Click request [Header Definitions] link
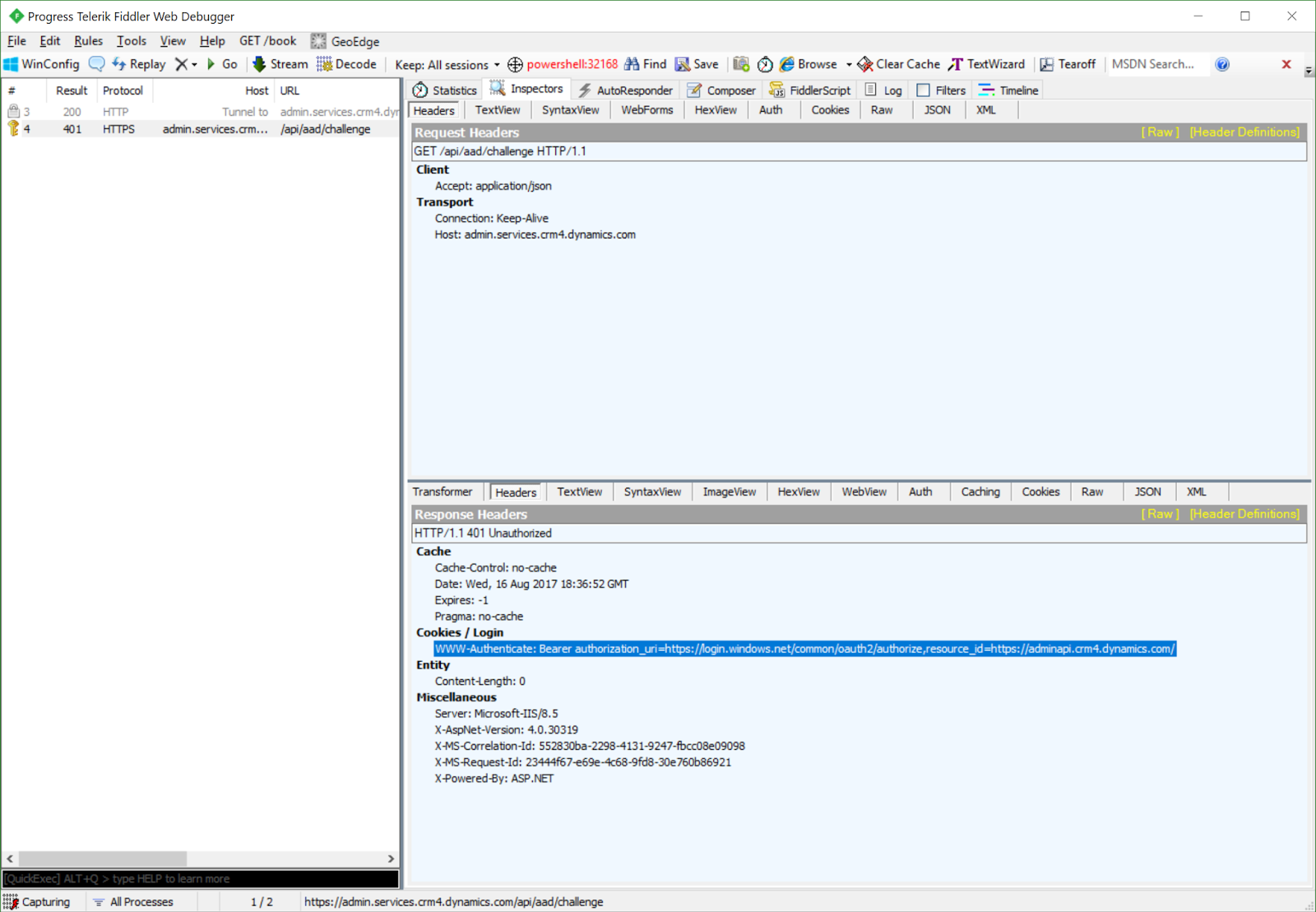Image resolution: width=1316 pixels, height=912 pixels. [x=1244, y=132]
